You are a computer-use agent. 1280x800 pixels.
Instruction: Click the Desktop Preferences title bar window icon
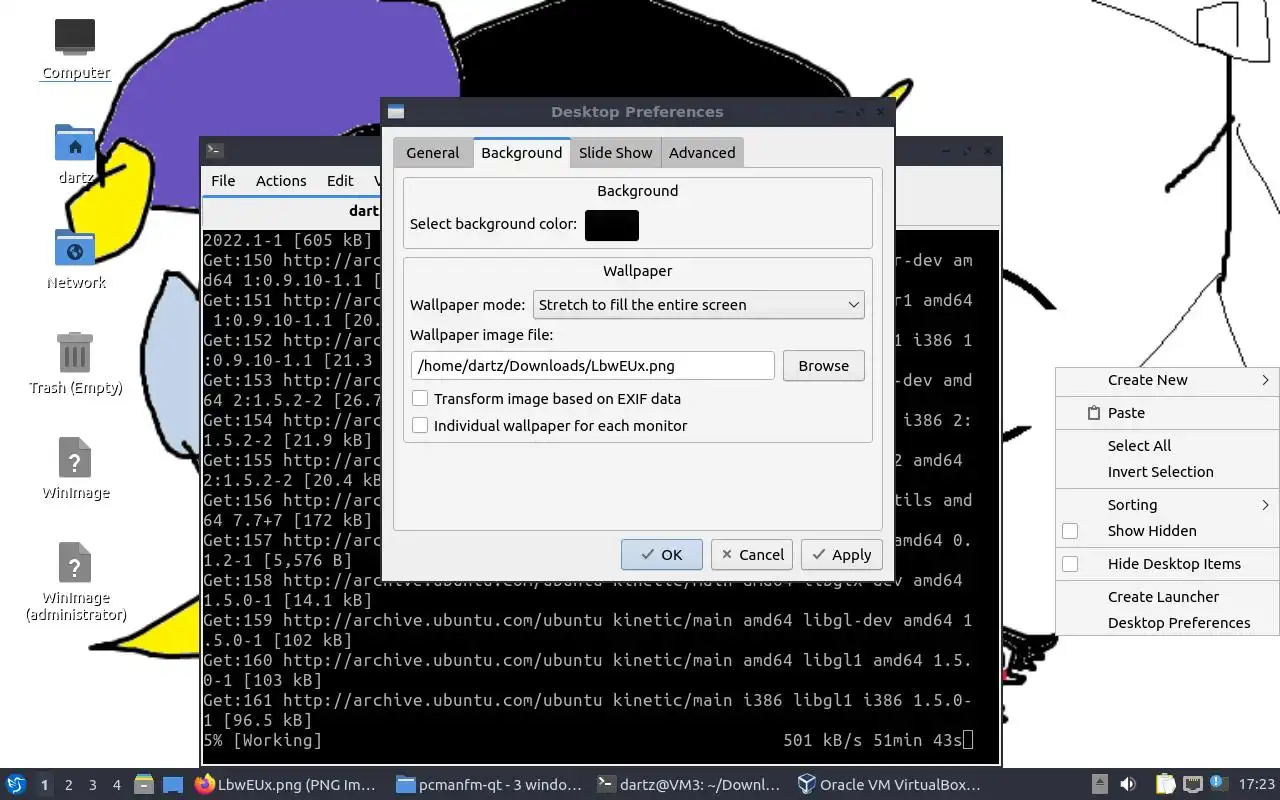(x=396, y=112)
